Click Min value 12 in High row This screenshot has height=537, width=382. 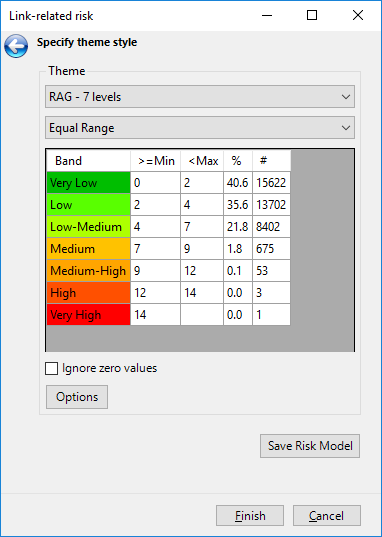(156, 292)
